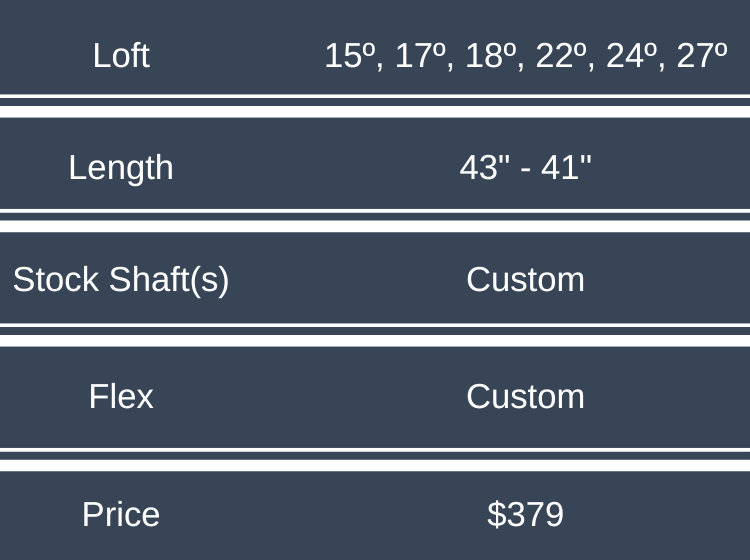Click the 27º loft value
The width and height of the screenshot is (750, 560).
pyautogui.click(x=702, y=56)
